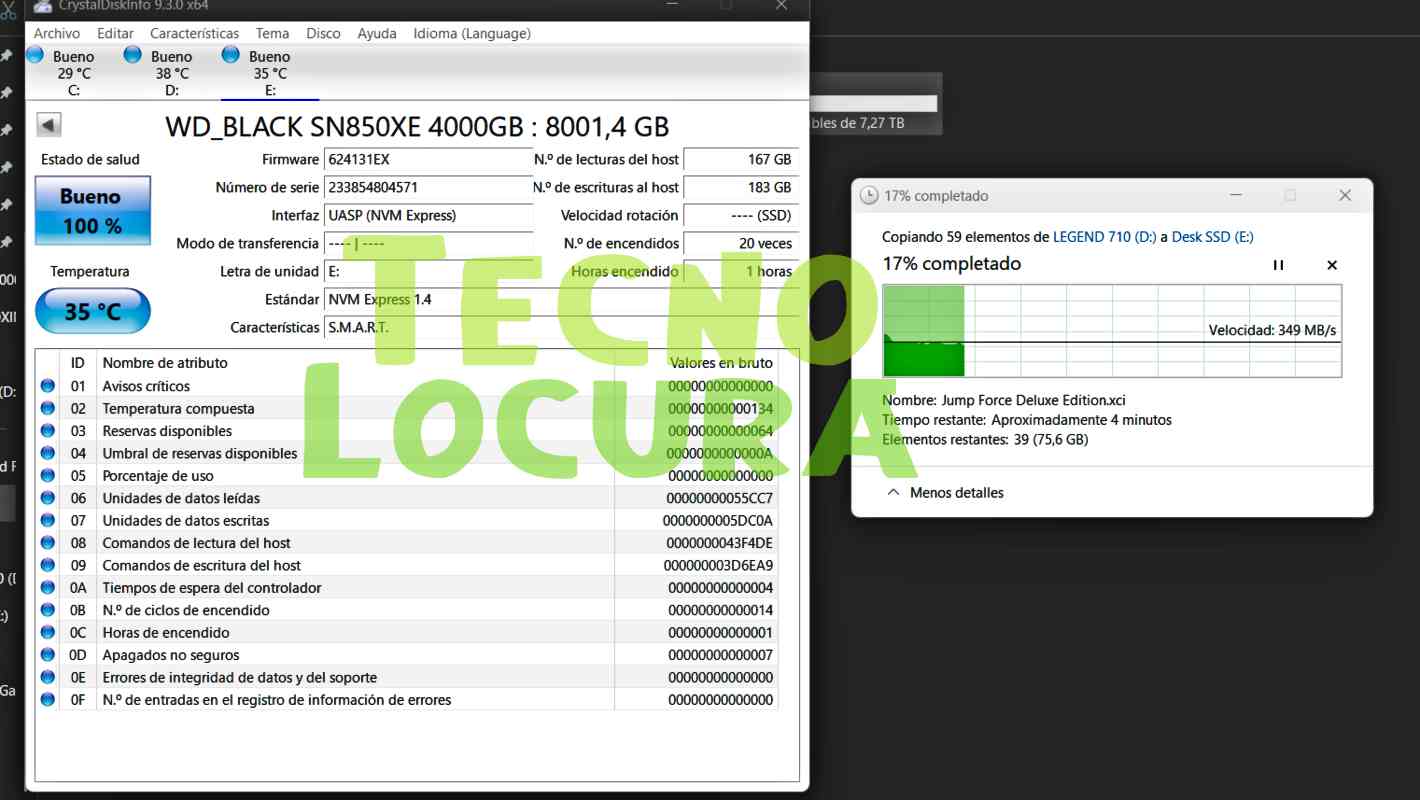Image resolution: width=1420 pixels, height=800 pixels.
Task: Click the blue health orb for drive D:
Action: point(133,54)
